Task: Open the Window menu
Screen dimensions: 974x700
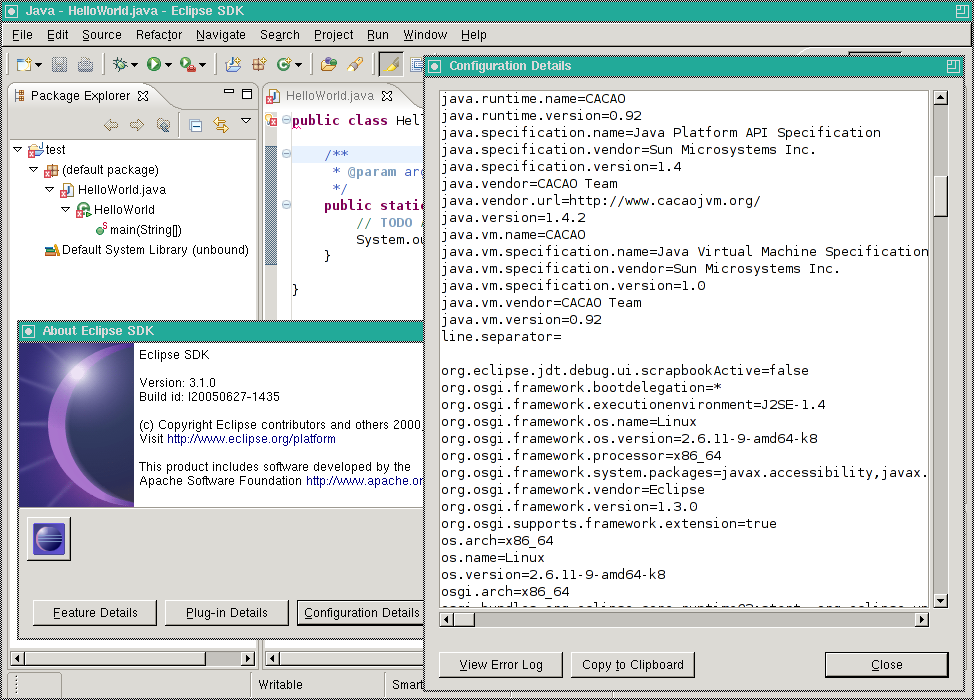Action: point(425,35)
